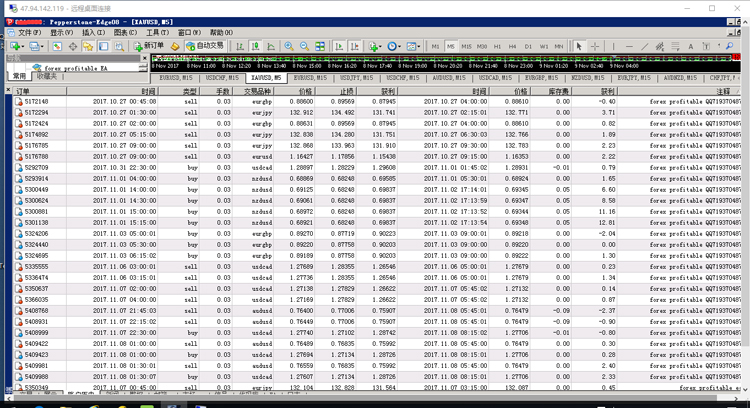
Task: Switch chart to line chart
Action: click(x=271, y=46)
